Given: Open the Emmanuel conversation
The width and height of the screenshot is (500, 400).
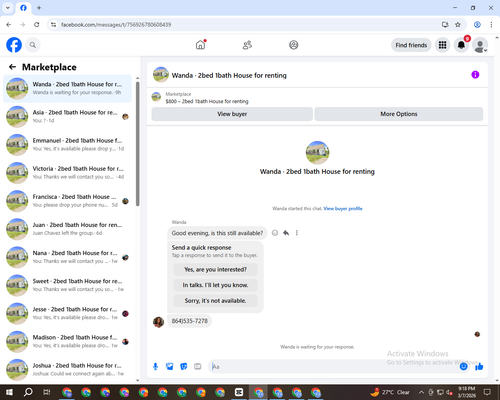Looking at the screenshot, I should (x=67, y=145).
